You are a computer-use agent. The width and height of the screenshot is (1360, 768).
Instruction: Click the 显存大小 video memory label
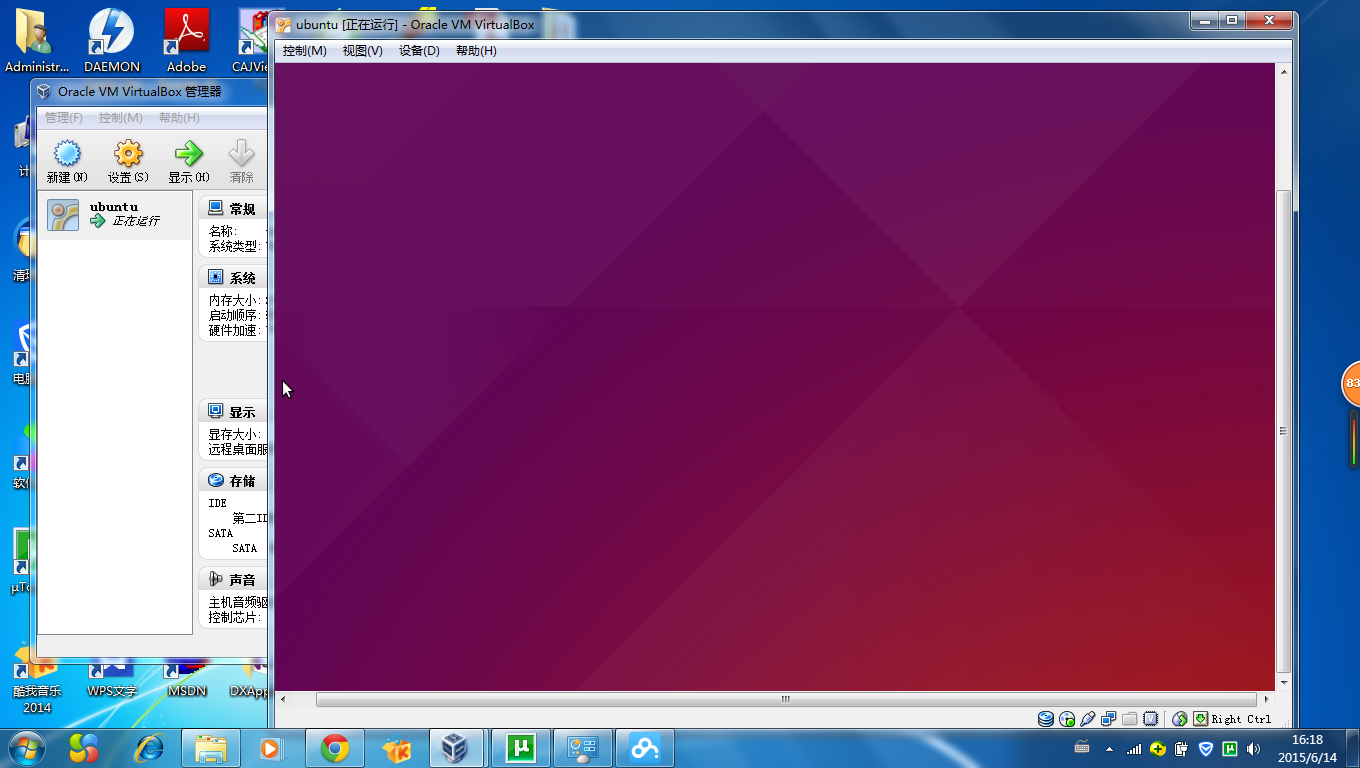(x=234, y=434)
